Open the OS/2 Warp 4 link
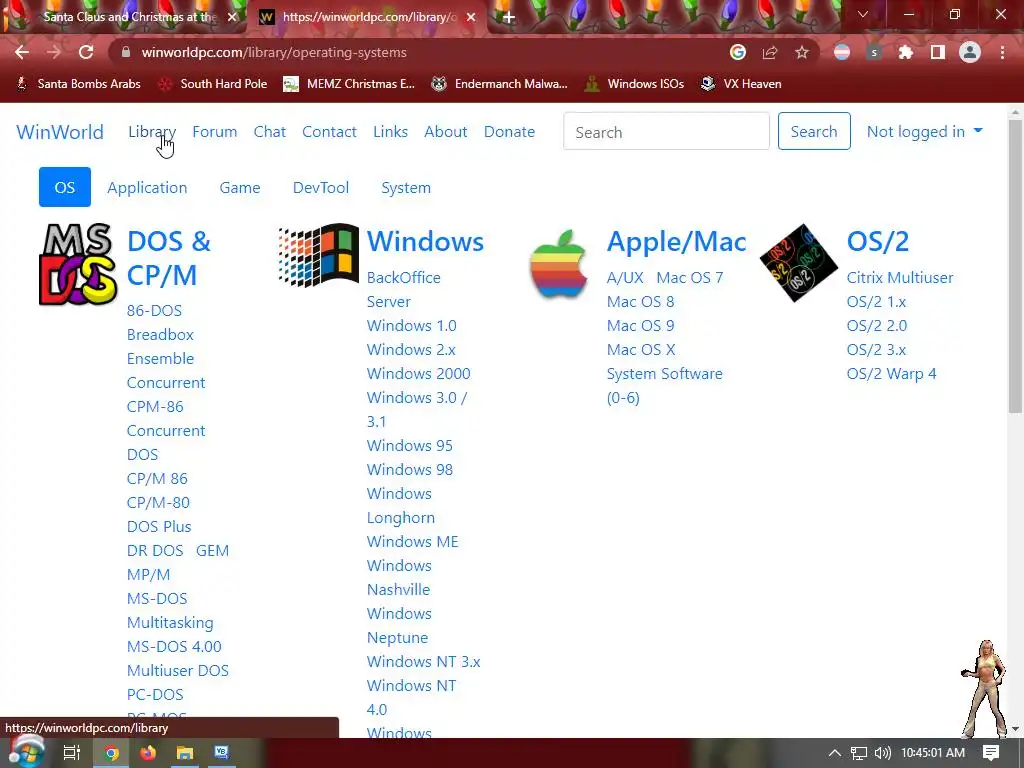 891,374
